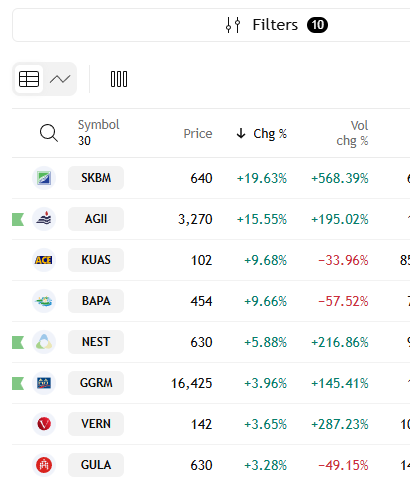
Task: Click the VERN red logo icon
Action: point(44,424)
